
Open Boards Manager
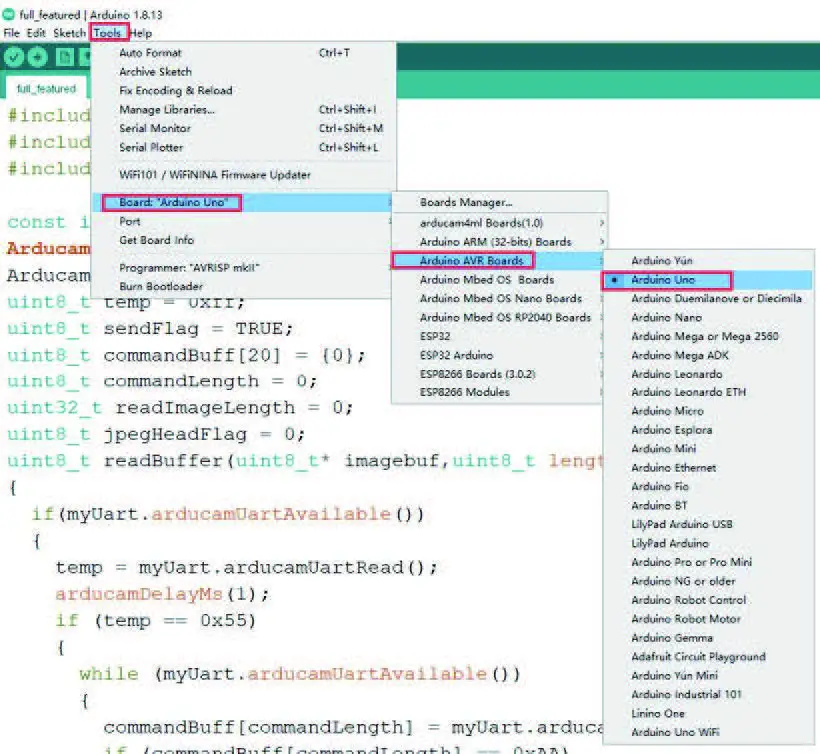[499, 202]
